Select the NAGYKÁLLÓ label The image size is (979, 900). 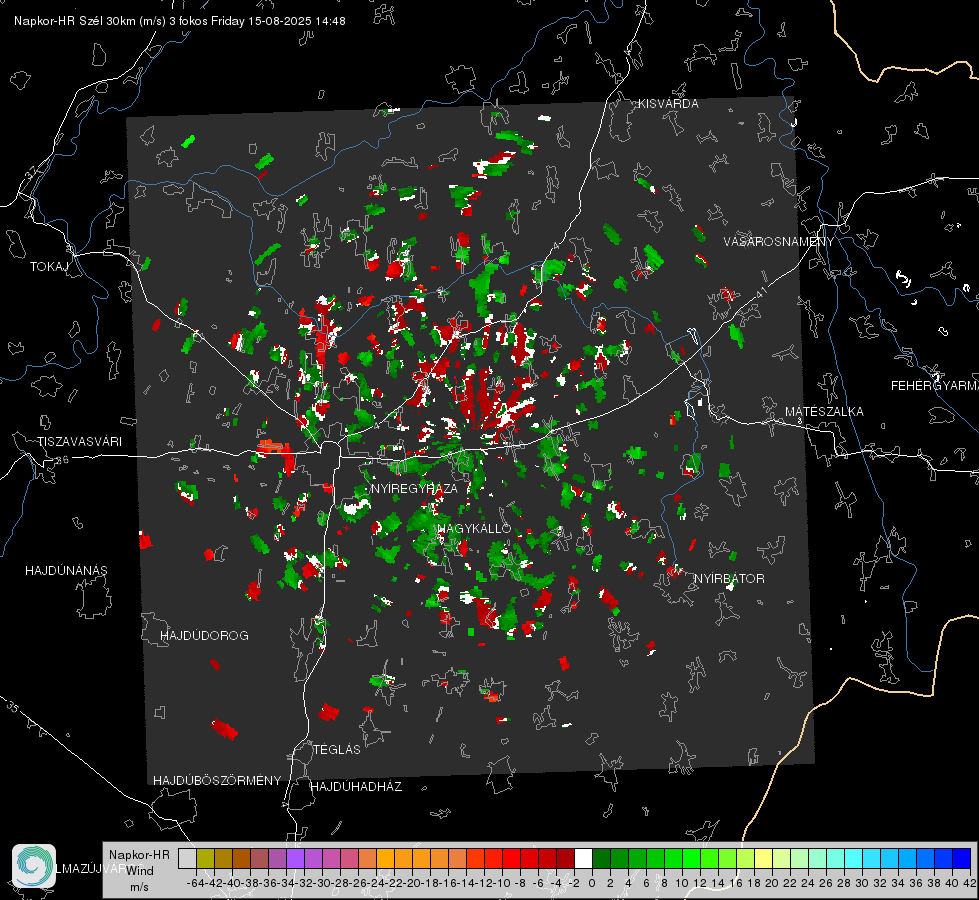[x=474, y=528]
